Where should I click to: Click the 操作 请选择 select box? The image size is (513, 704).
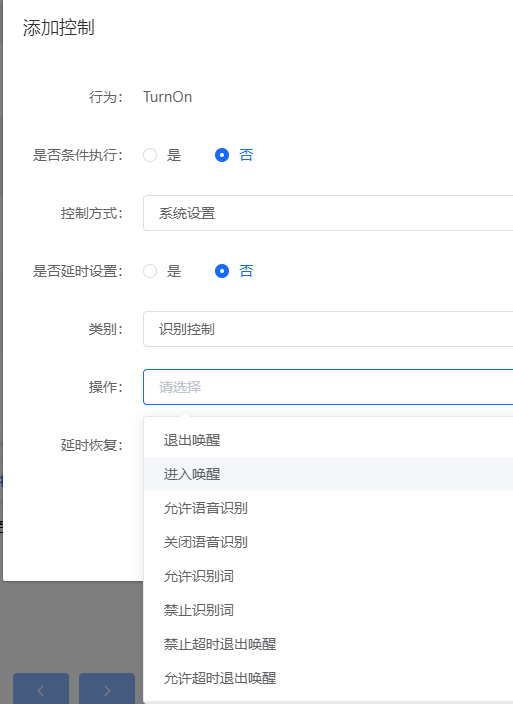(x=328, y=387)
